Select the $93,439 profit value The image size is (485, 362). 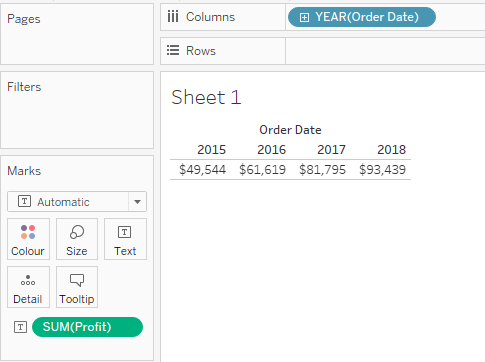point(383,170)
